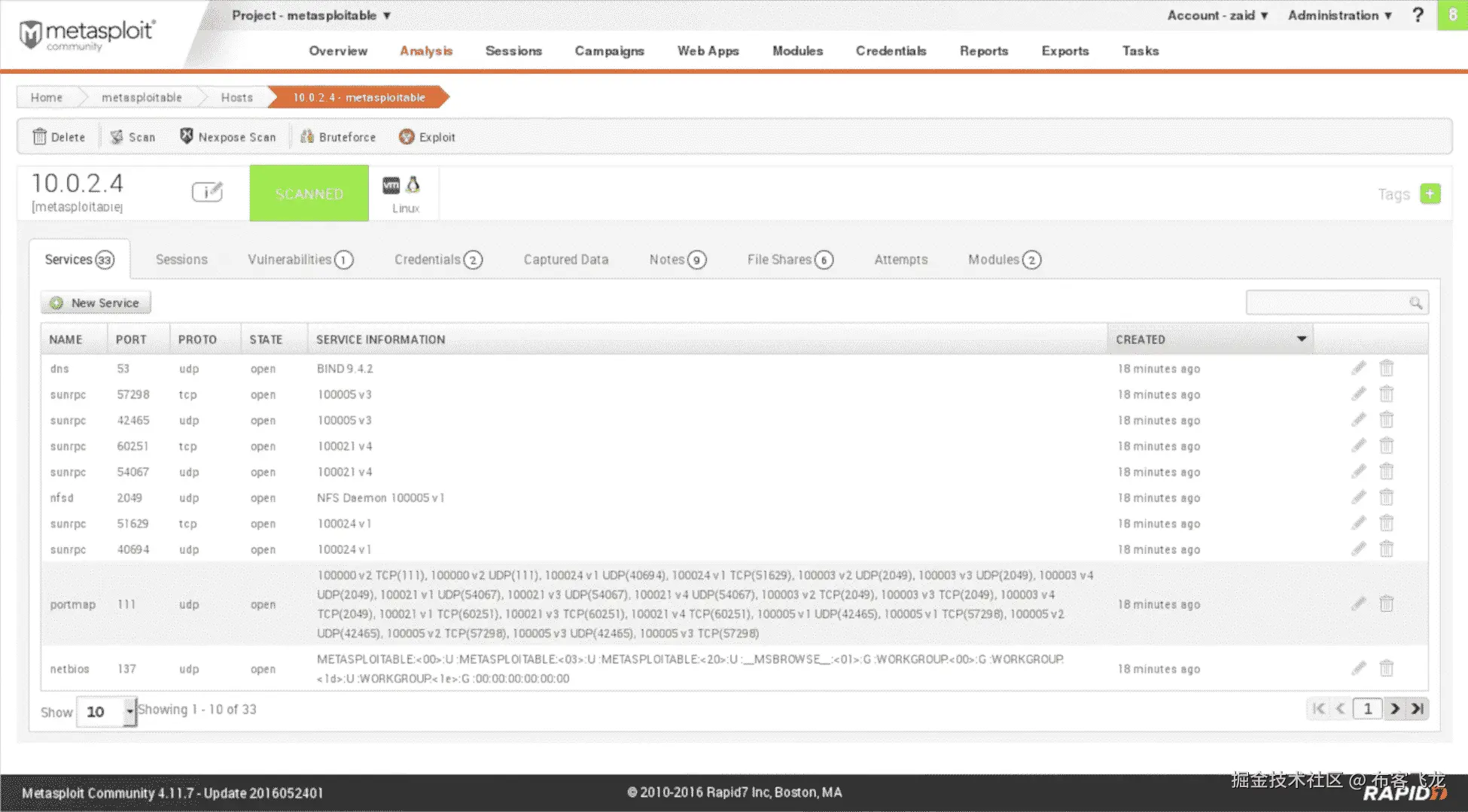
Task: Click the green SCANNED status box
Action: (x=309, y=193)
